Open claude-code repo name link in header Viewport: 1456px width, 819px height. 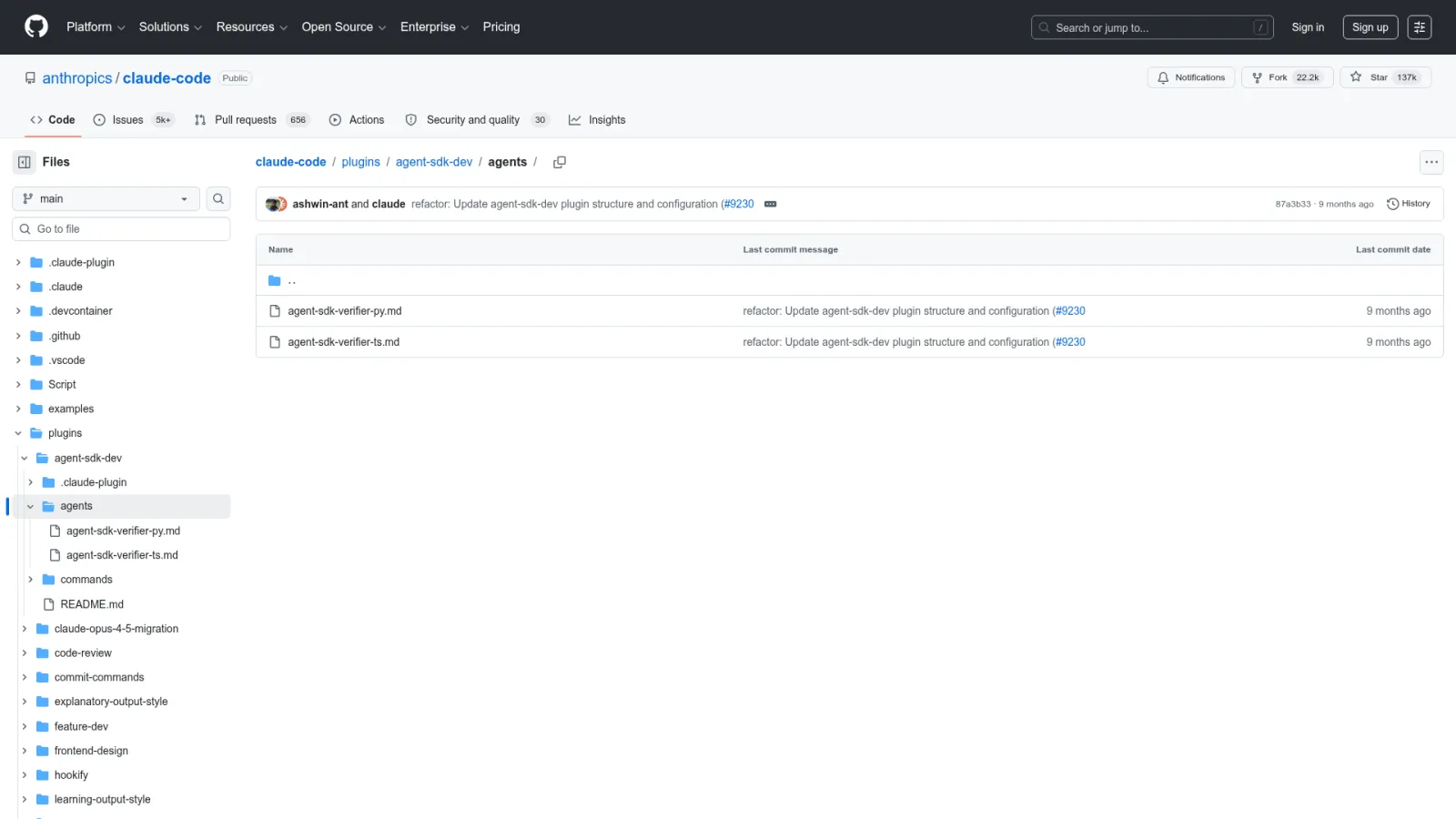click(x=167, y=78)
